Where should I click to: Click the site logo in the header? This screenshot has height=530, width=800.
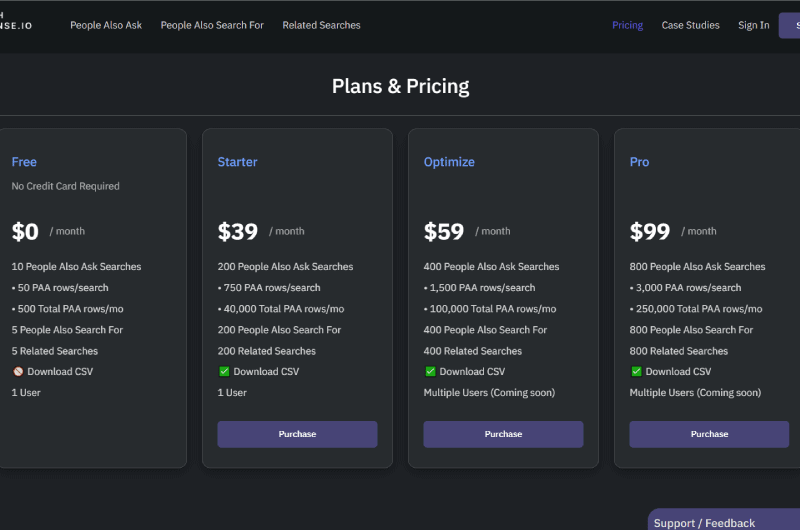tap(16, 21)
